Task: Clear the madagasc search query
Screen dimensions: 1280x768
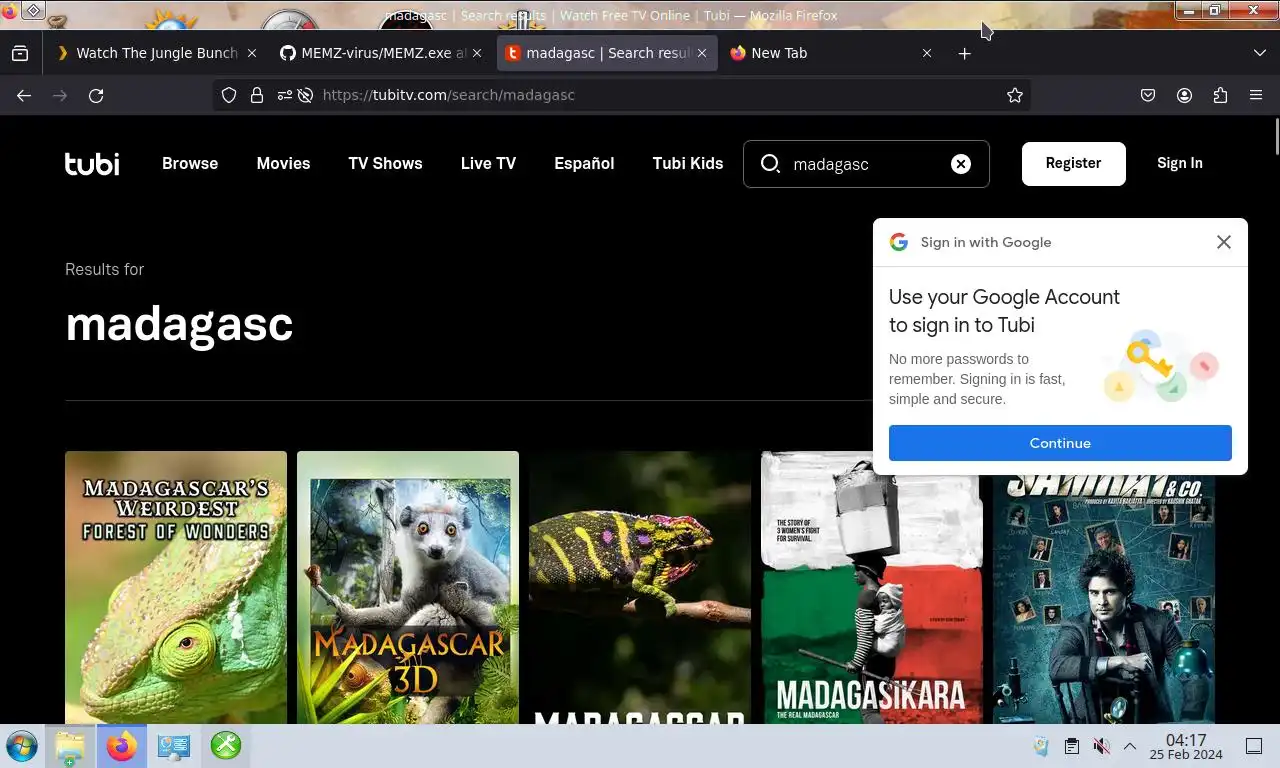Action: coord(960,164)
